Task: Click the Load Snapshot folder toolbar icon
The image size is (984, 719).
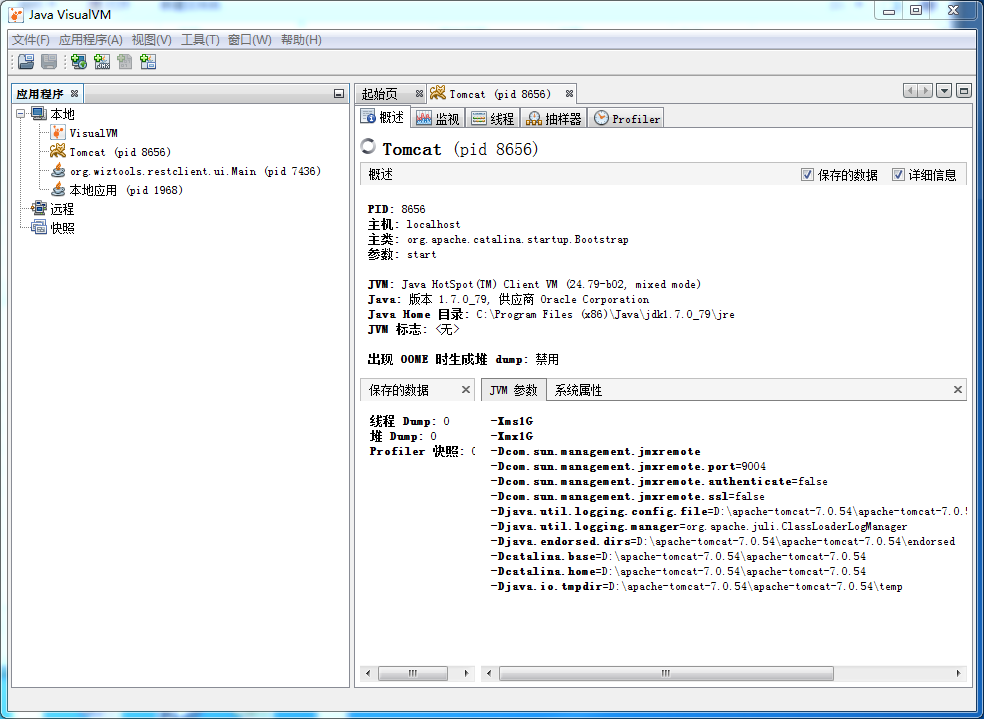Action: point(26,61)
